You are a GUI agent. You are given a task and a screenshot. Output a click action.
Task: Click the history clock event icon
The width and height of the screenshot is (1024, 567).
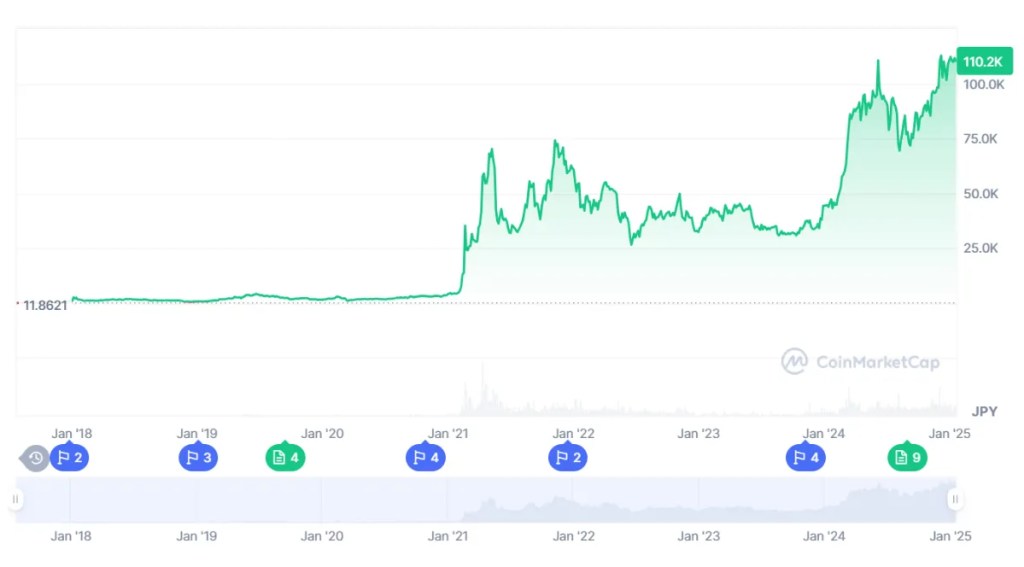point(36,458)
